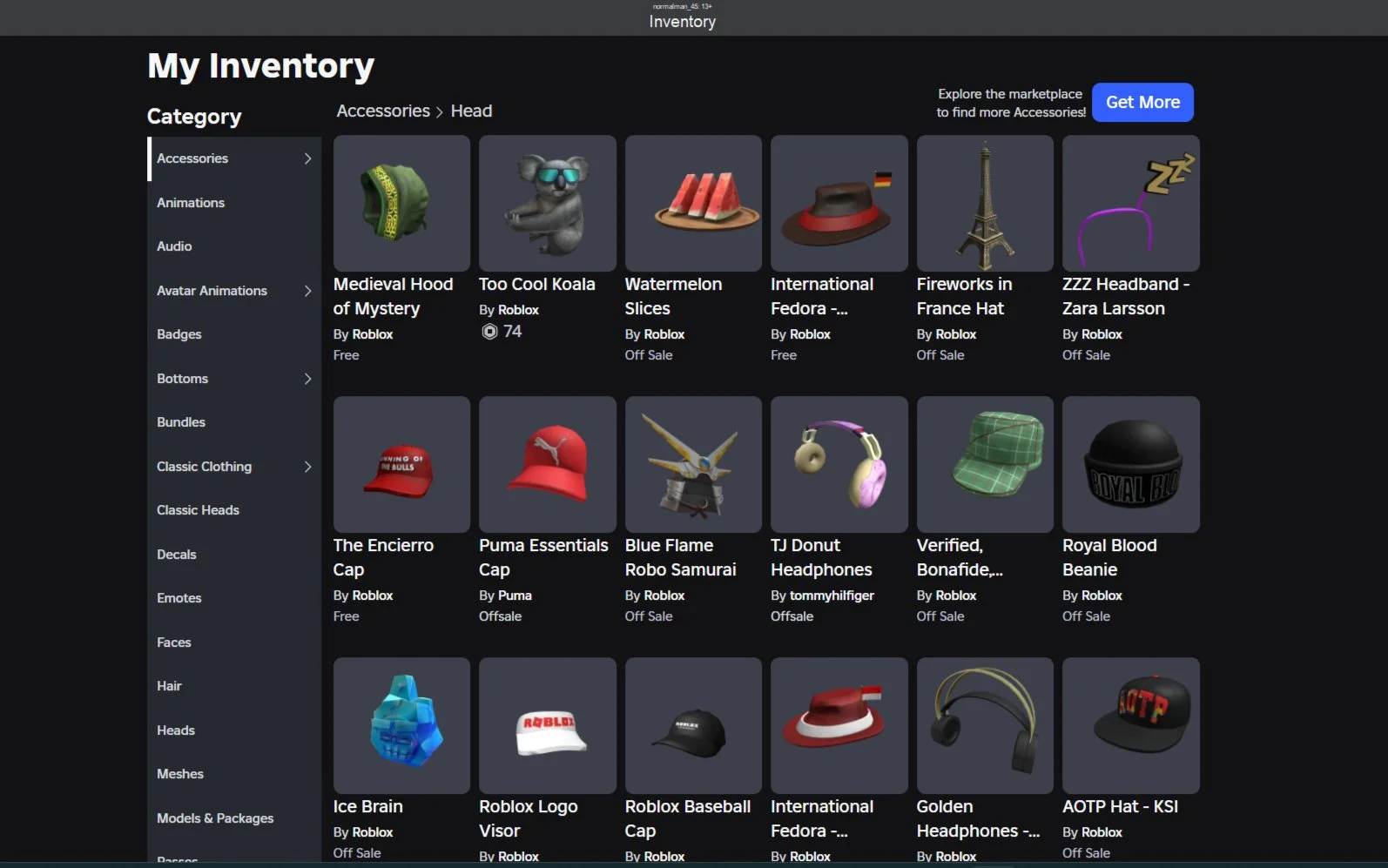
Task: Show the Bundles category
Action: pos(234,422)
